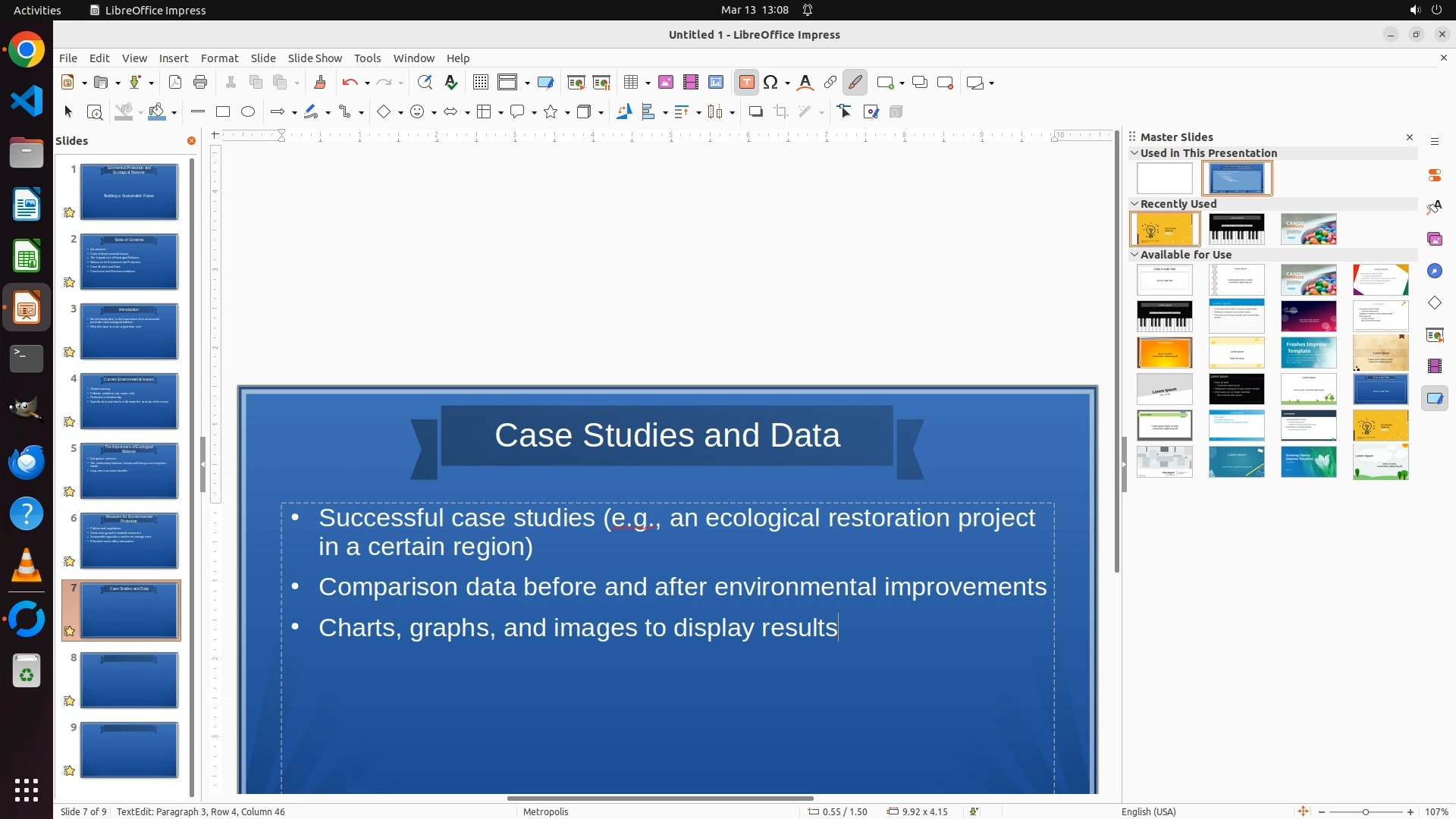Screen dimensions: 1456x819
Task: Open the Insert Table dropdown arrow
Action: click(648, 83)
